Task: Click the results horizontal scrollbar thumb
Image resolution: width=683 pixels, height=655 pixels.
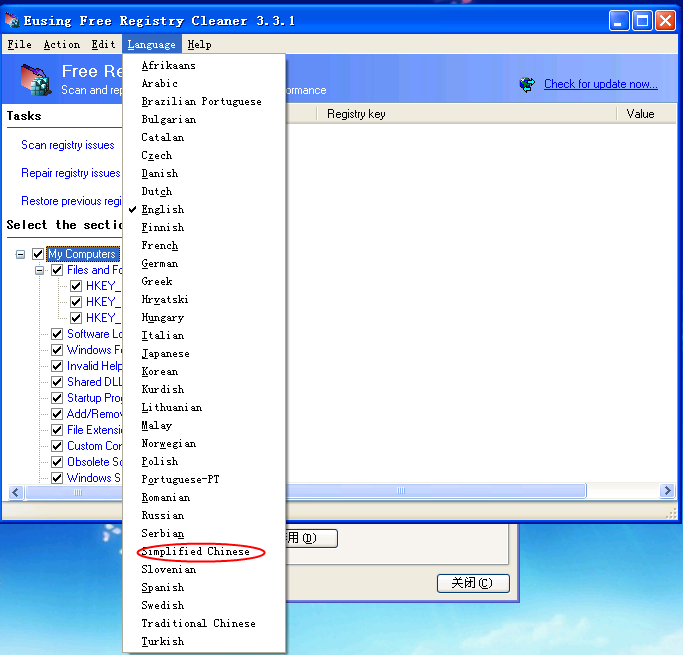Action: [436, 491]
